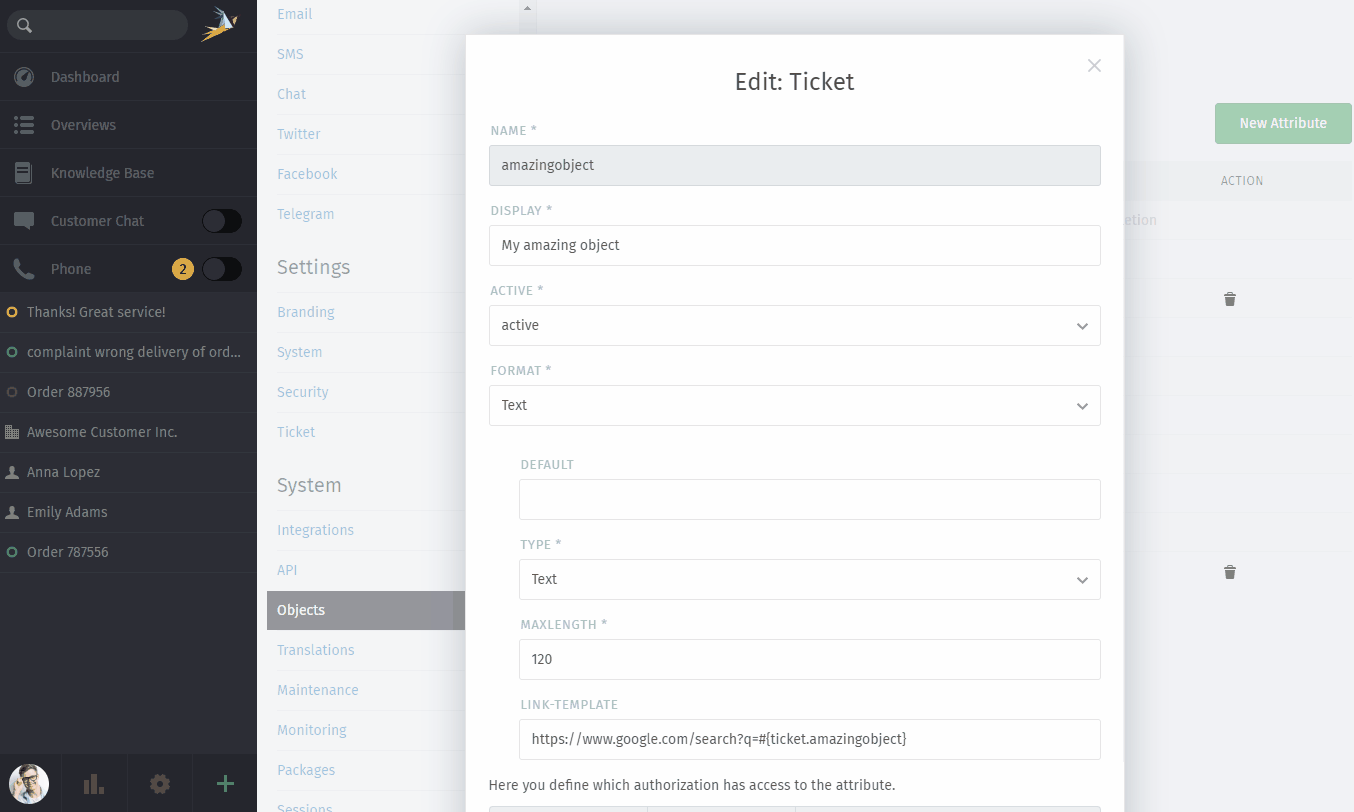1354x812 pixels.
Task: Click the second trash icon in Action column
Action: [x=1230, y=572]
